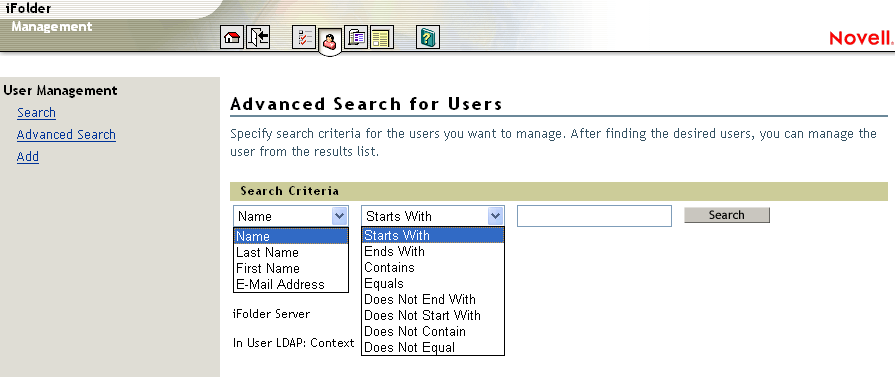Screen dimensions: 895x377
Task: Select Last Name option
Action: click(x=291, y=252)
